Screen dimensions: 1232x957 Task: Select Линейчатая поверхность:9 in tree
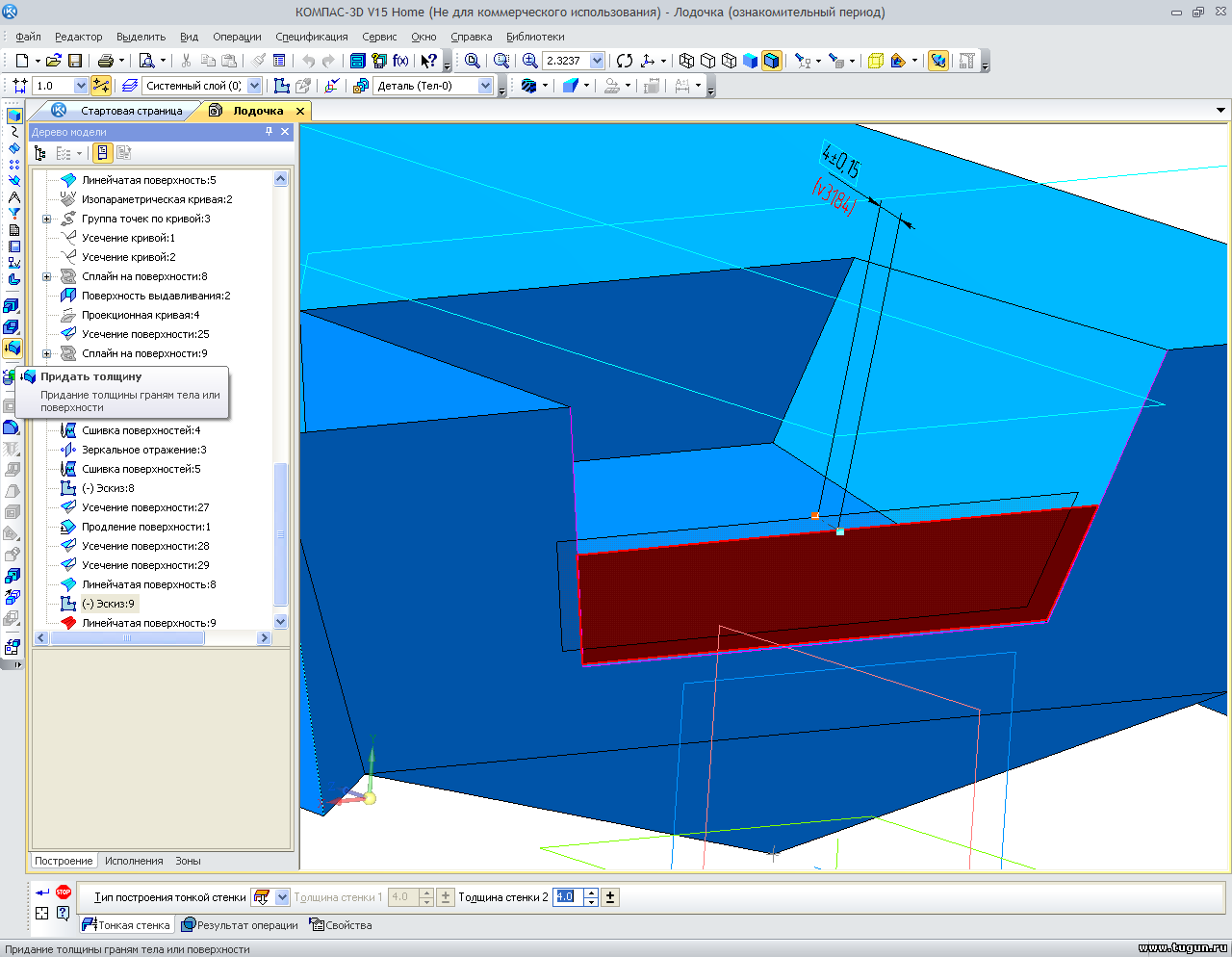click(148, 623)
